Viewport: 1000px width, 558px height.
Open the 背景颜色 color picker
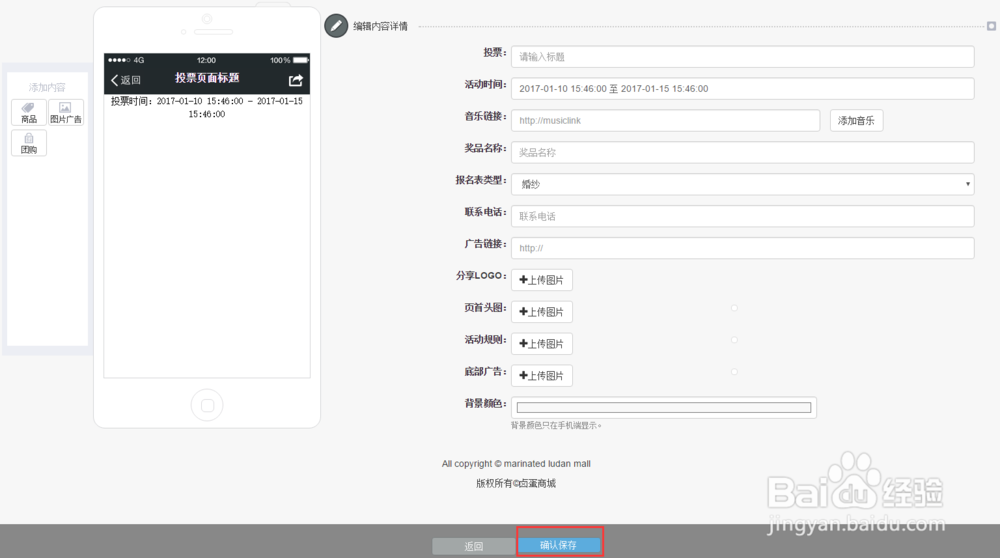click(664, 407)
